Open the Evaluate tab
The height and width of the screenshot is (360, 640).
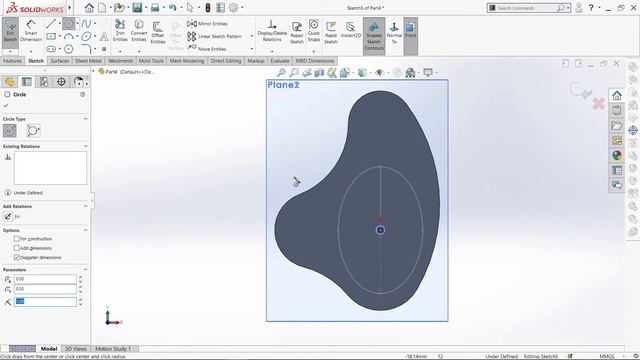click(x=280, y=61)
